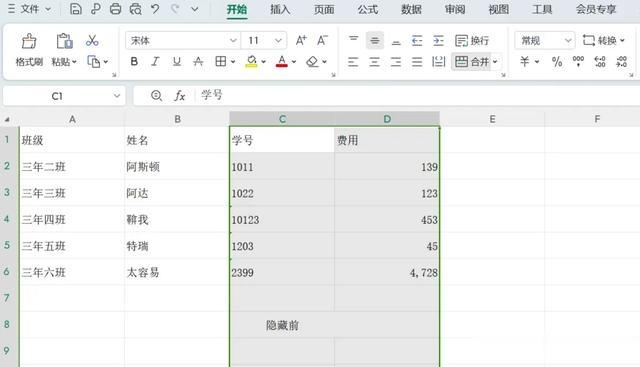Viewport: 640px width, 367px height.
Task: Click the Increase font size icon
Action: [x=301, y=40]
